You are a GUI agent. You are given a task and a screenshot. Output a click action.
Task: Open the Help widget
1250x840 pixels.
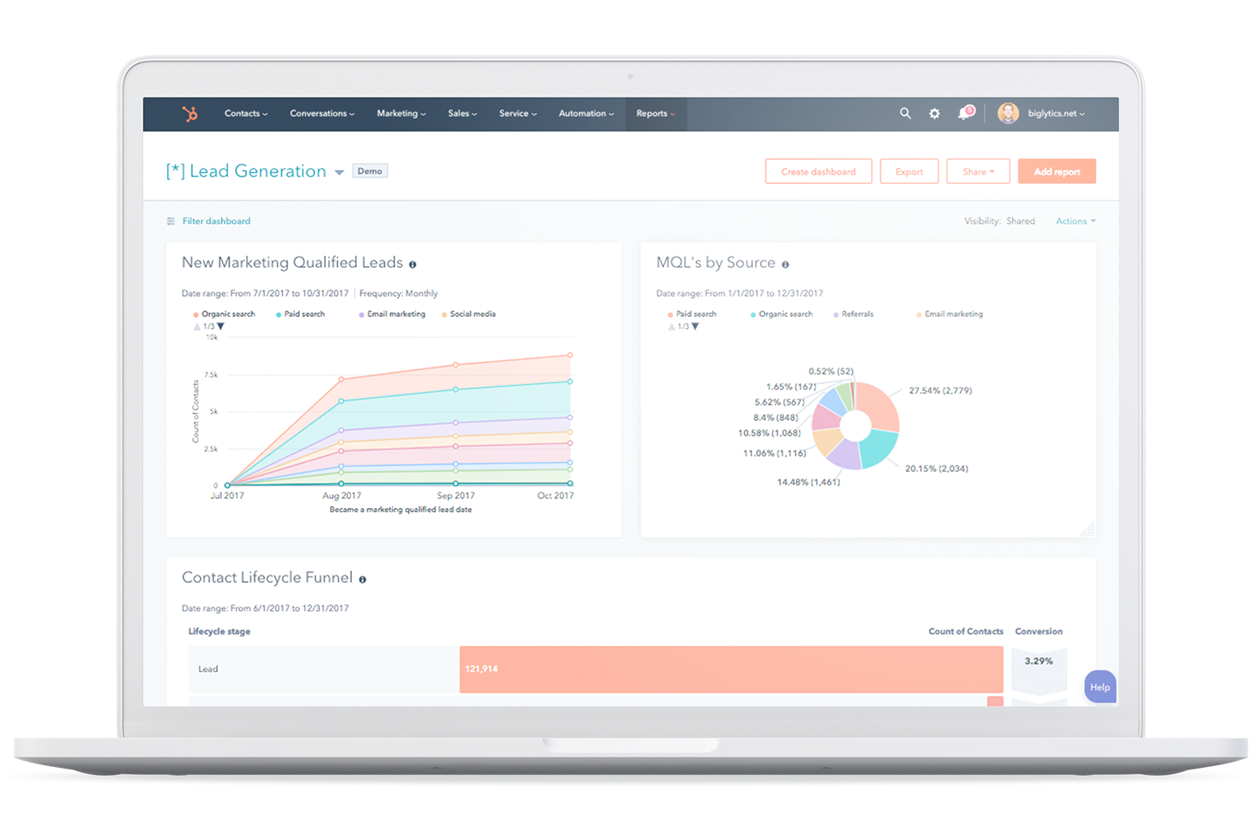[x=1100, y=687]
